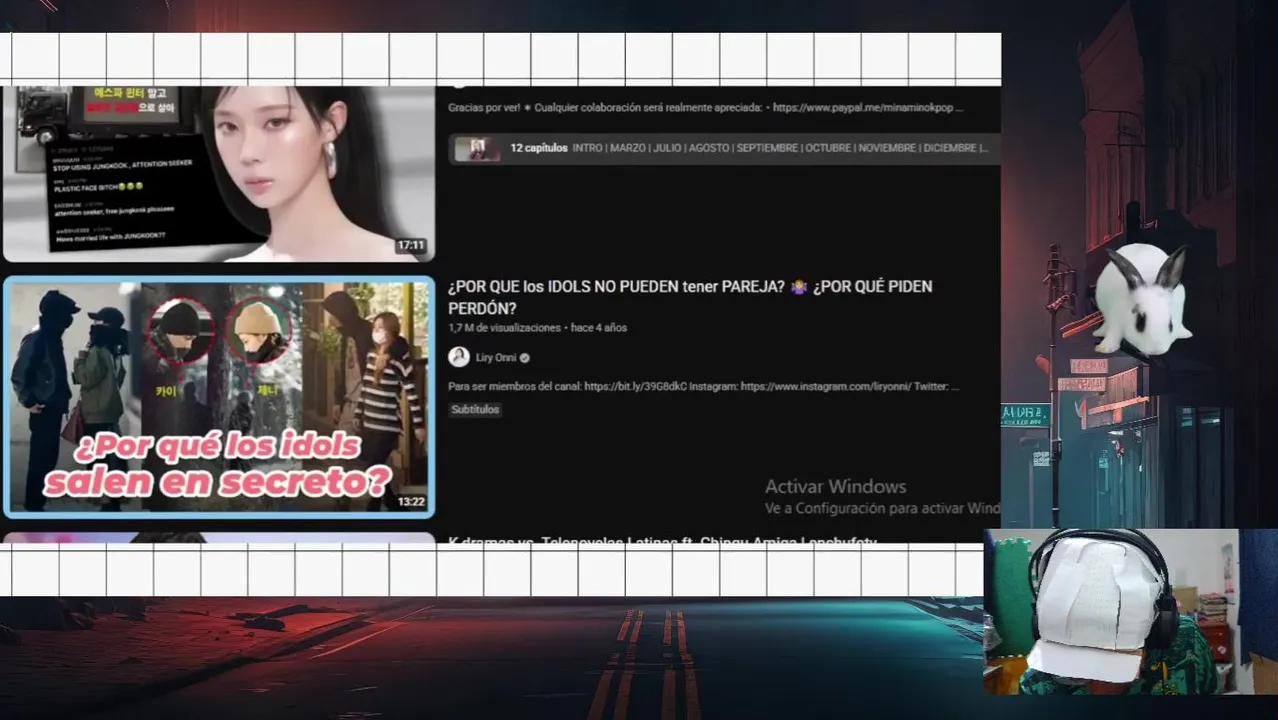Click the Liry Onni channel avatar

(x=459, y=357)
